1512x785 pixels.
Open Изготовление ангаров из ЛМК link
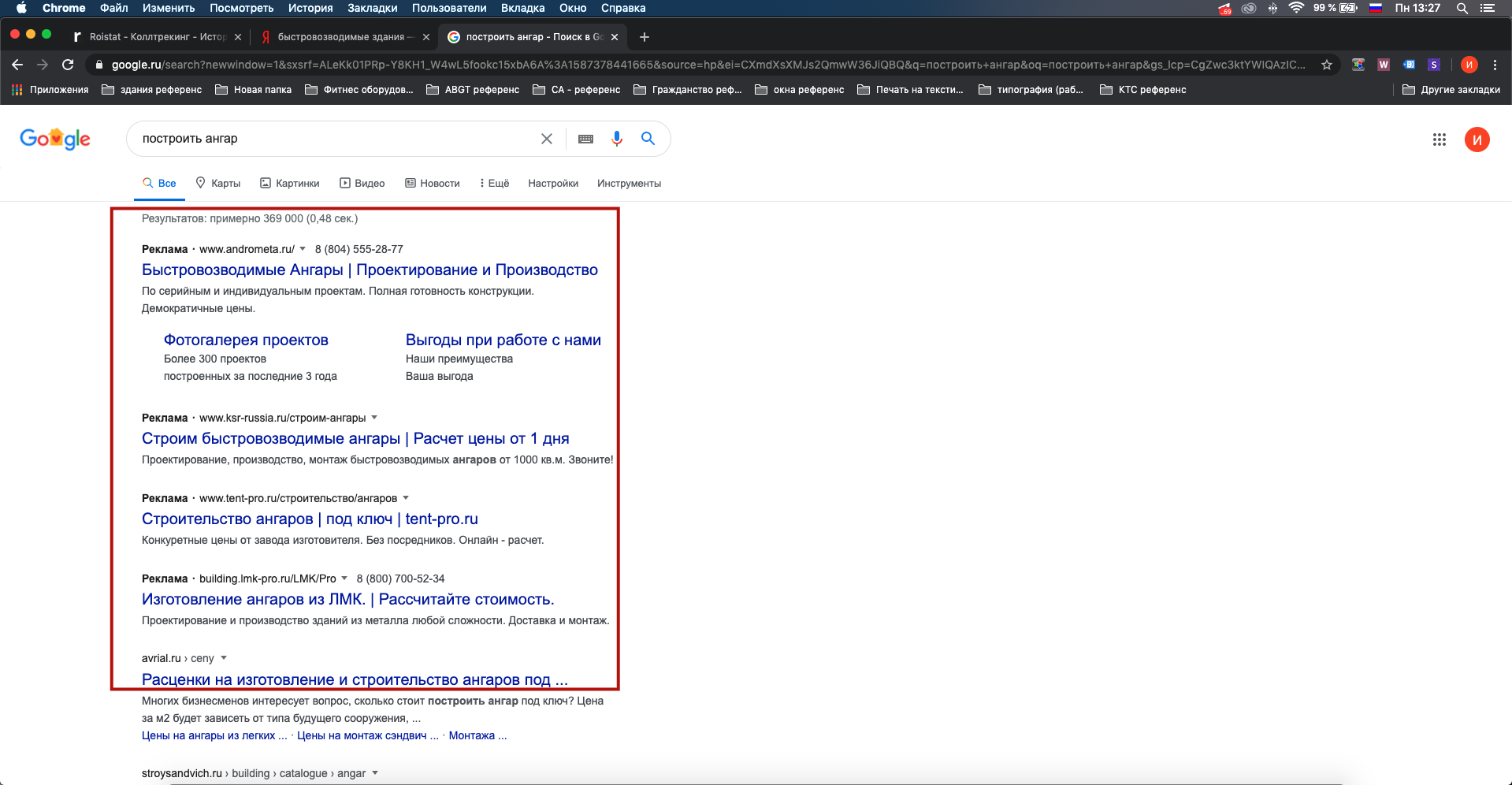348,600
